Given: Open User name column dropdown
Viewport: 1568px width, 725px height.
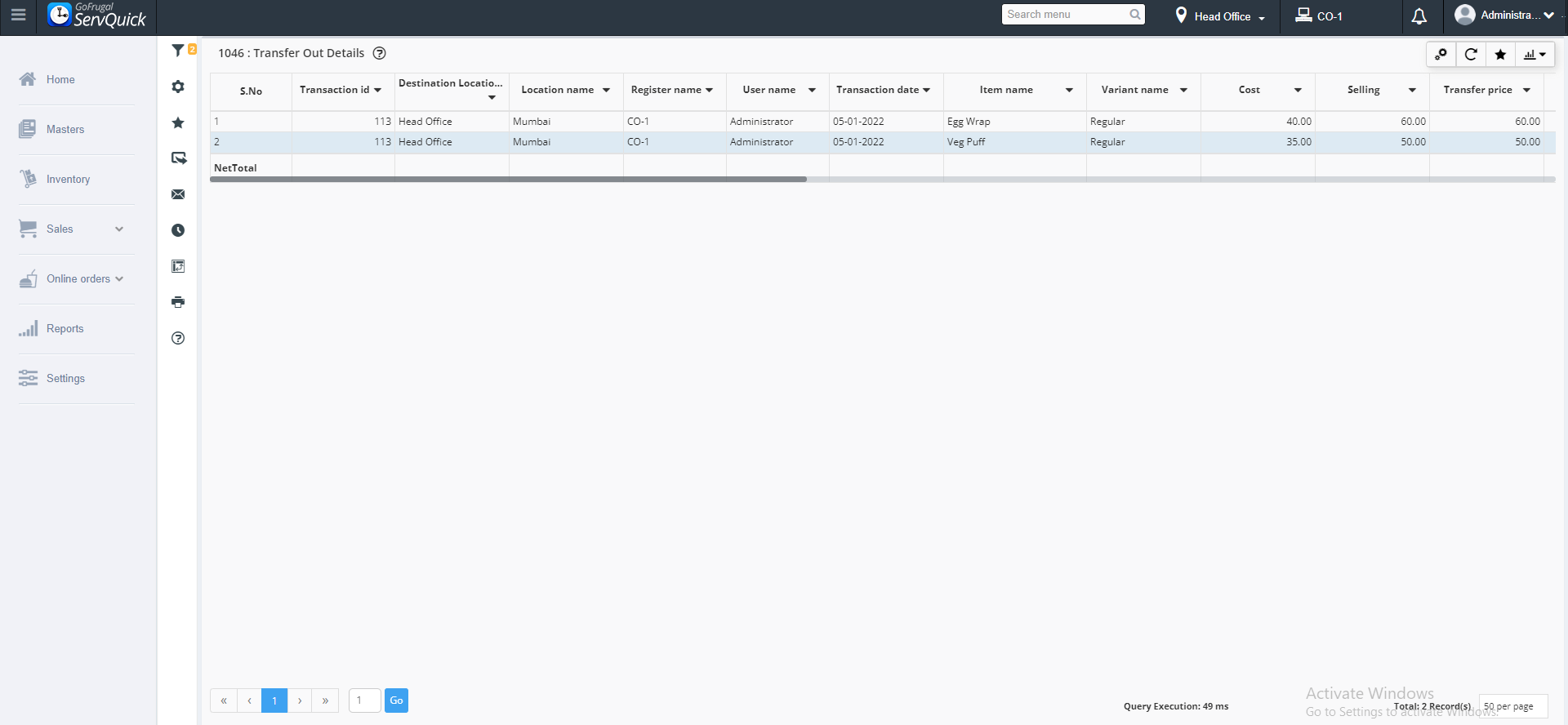Looking at the screenshot, I should click(812, 91).
